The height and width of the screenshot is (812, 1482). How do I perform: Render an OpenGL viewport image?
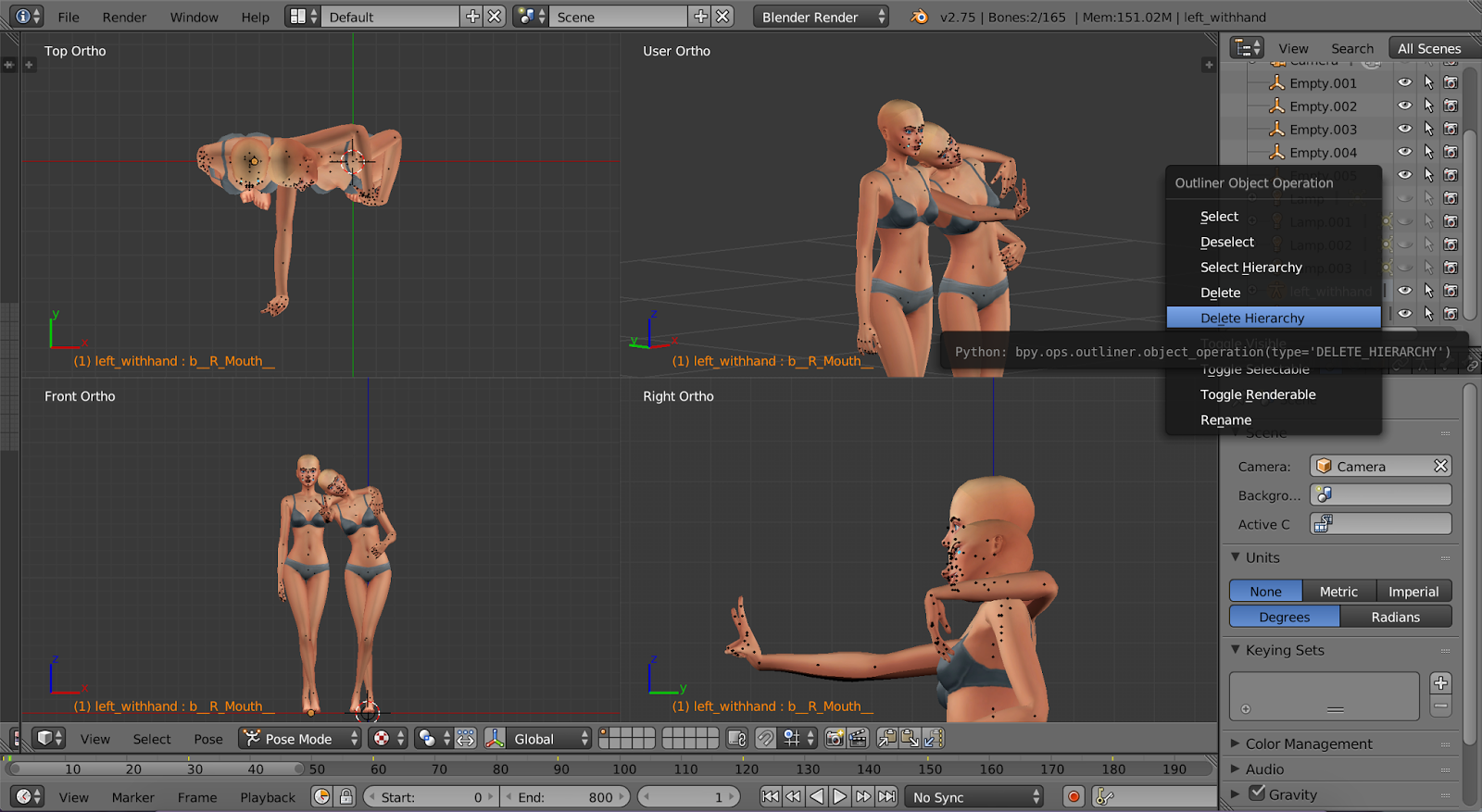point(835,738)
